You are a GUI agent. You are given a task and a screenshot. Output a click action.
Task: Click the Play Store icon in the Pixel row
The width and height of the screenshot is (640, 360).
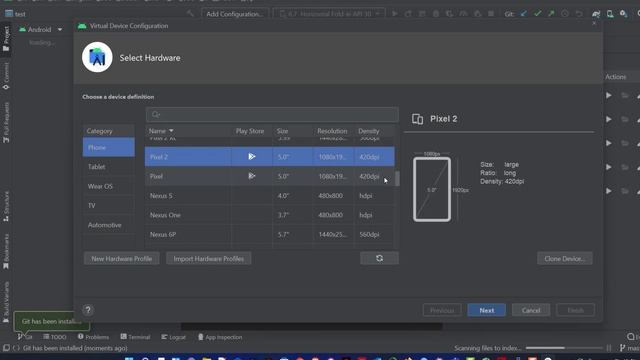pyautogui.click(x=252, y=176)
